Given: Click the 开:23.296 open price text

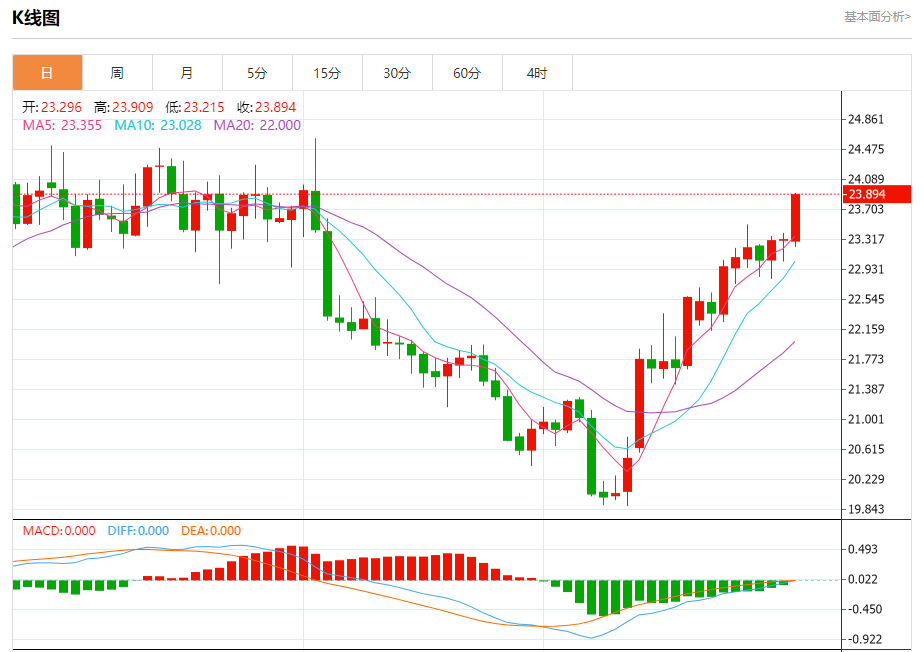Looking at the screenshot, I should tap(52, 107).
